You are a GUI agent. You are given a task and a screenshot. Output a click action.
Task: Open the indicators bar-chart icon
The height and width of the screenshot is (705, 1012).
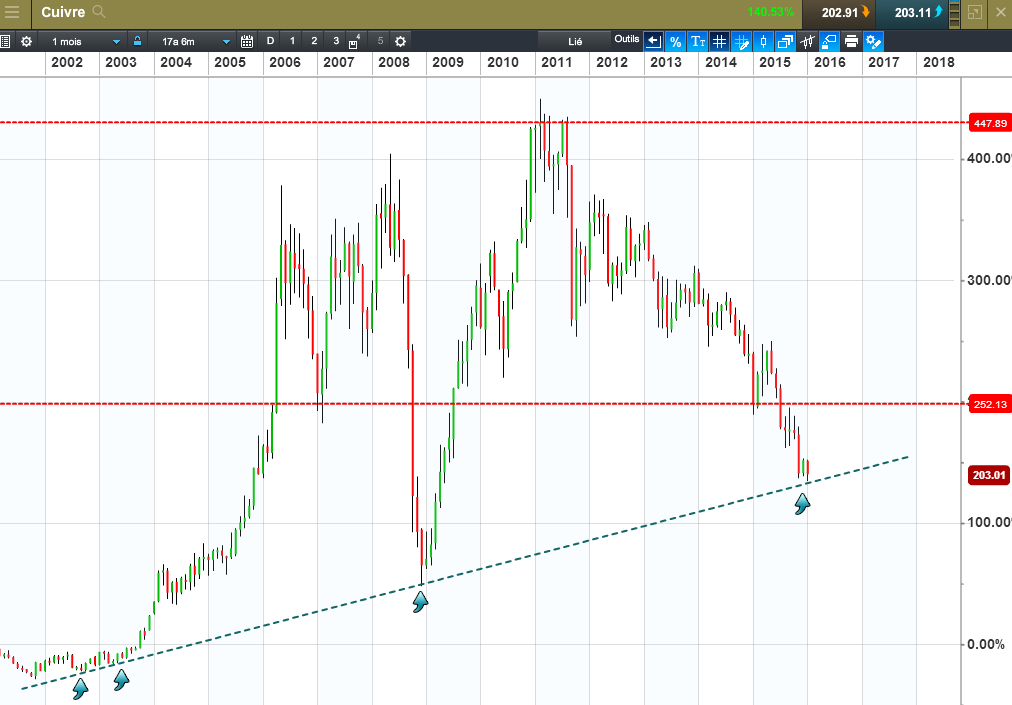[807, 41]
